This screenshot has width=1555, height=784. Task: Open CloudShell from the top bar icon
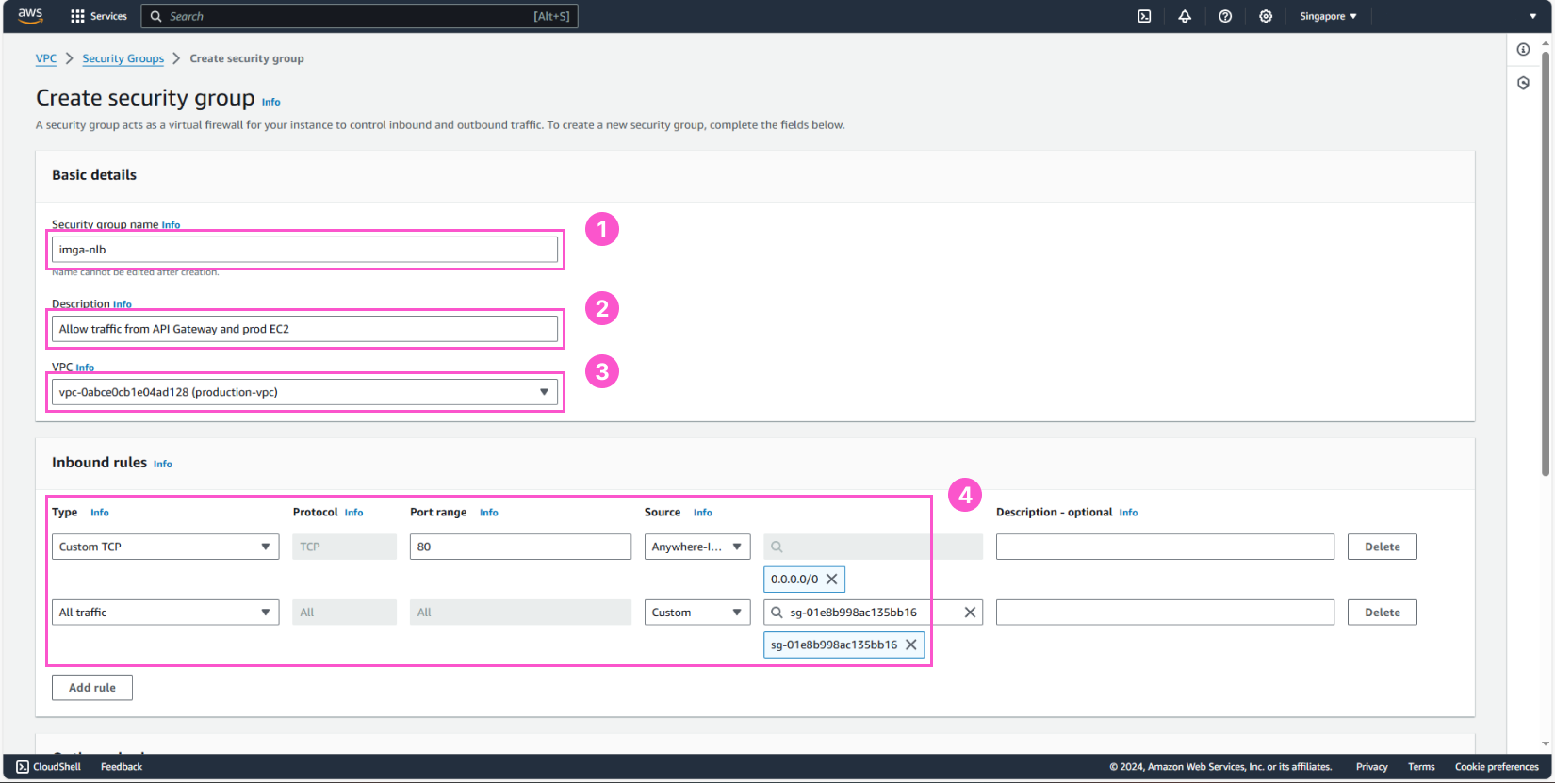pyautogui.click(x=1144, y=16)
